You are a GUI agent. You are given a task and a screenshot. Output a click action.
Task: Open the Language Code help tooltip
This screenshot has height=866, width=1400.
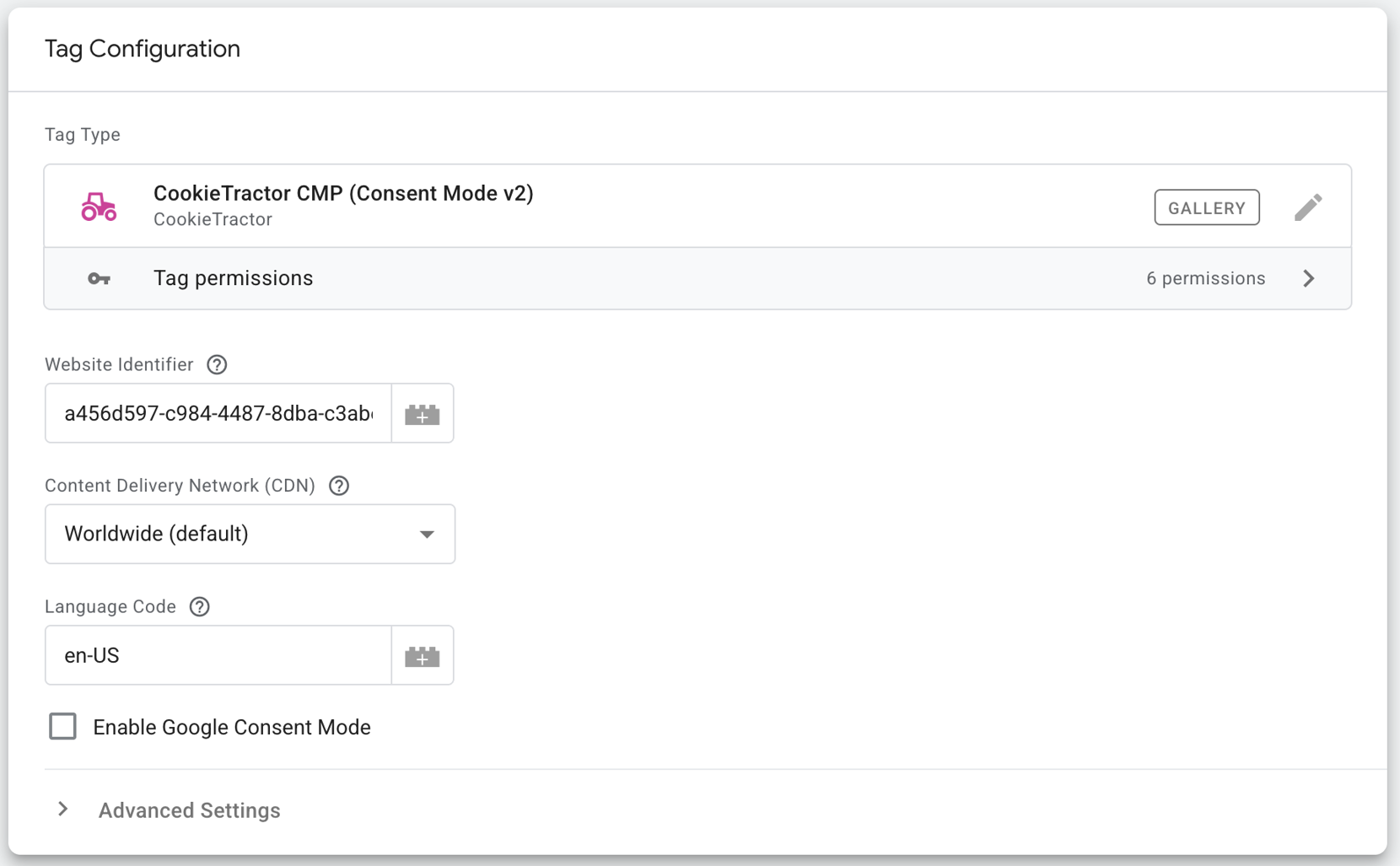[199, 607]
